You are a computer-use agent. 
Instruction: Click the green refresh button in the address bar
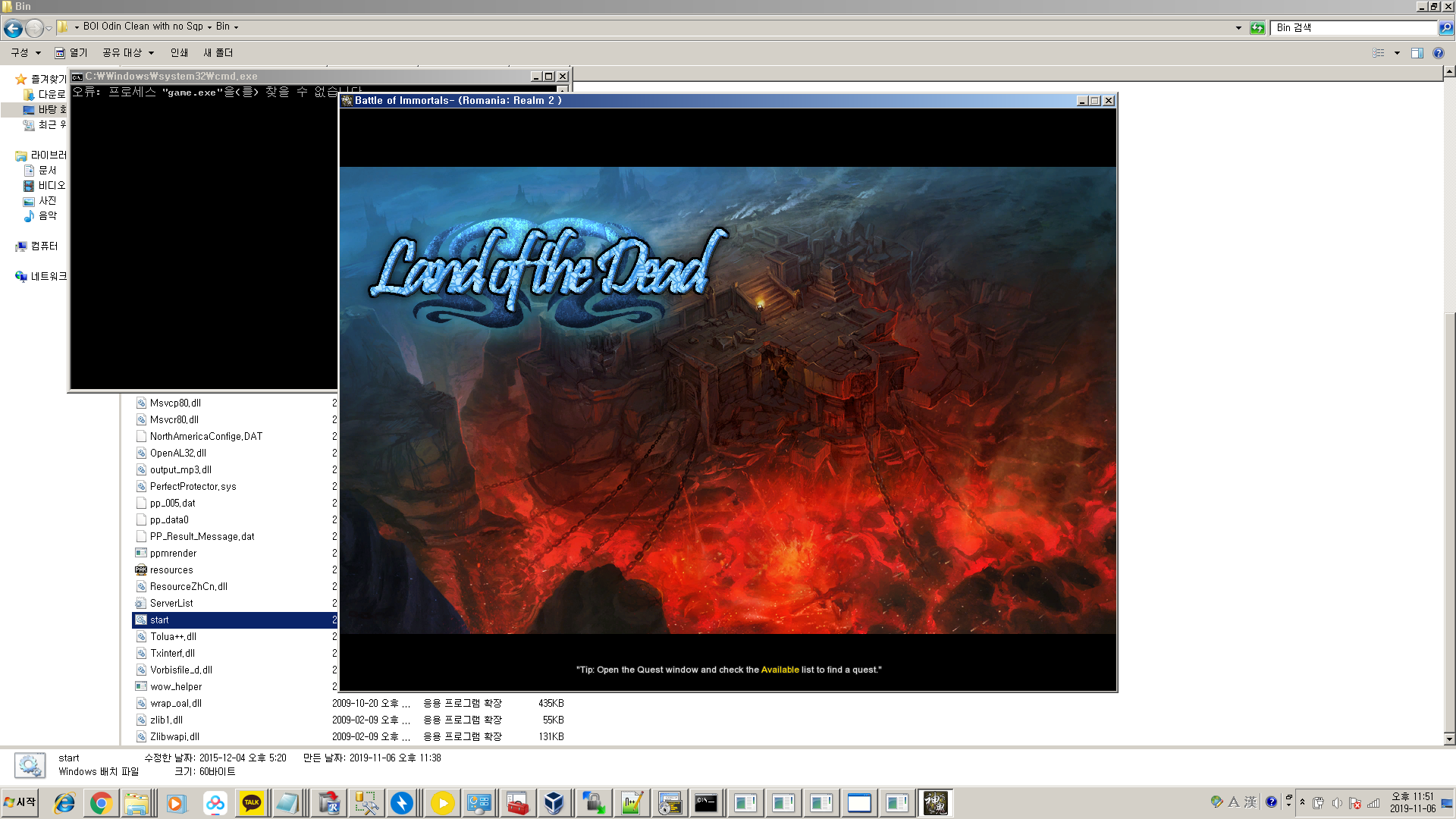pyautogui.click(x=1257, y=28)
